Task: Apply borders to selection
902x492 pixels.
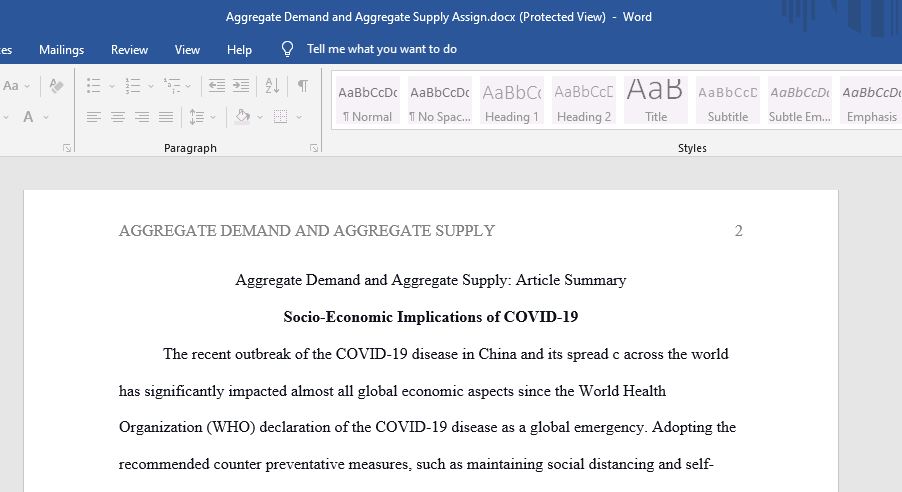Action: pyautogui.click(x=281, y=117)
